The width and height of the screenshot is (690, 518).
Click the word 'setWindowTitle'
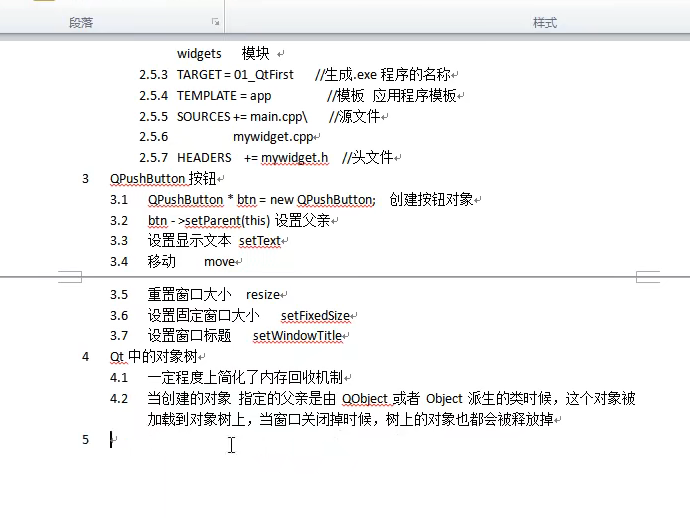click(297, 336)
